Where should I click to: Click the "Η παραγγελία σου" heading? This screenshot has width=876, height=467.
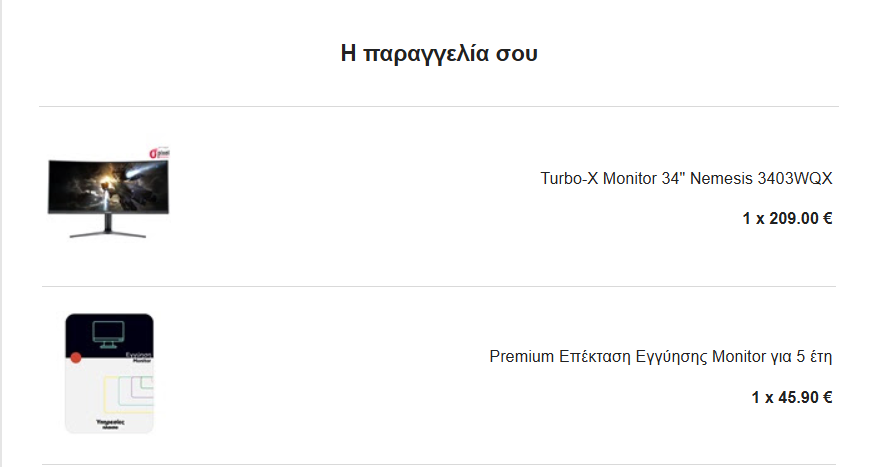[x=439, y=54]
